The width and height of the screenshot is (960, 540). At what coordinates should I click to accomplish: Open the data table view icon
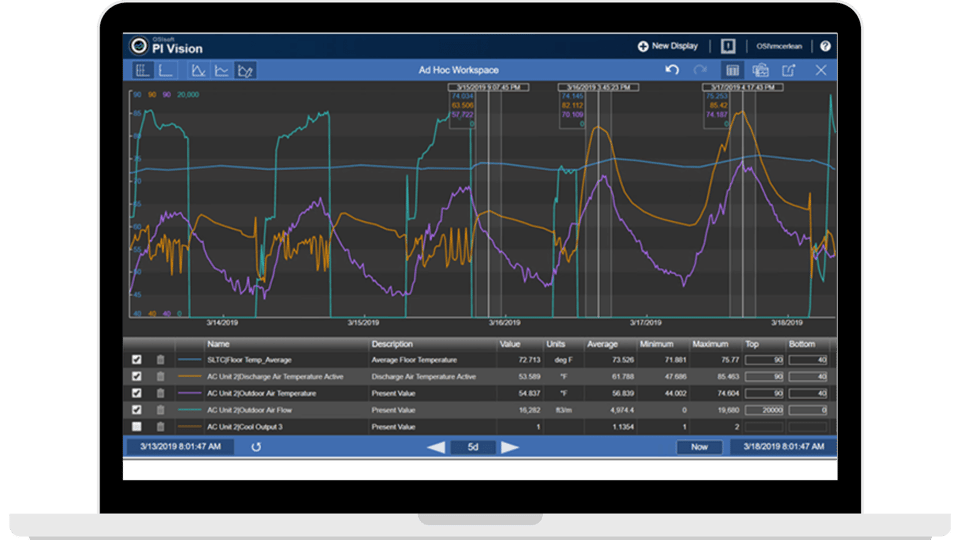(732, 70)
